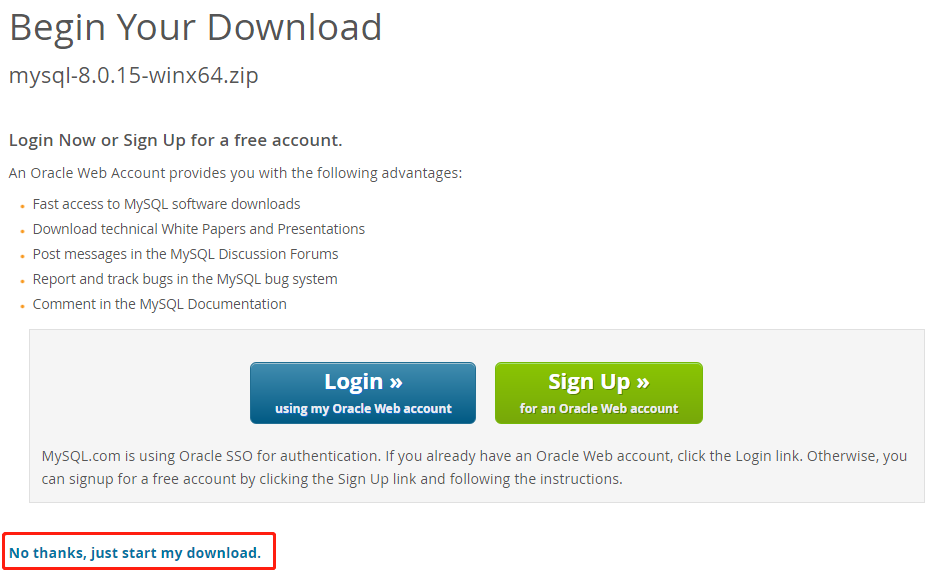948x571 pixels.
Task: Click the blue Login button
Action: (363, 393)
